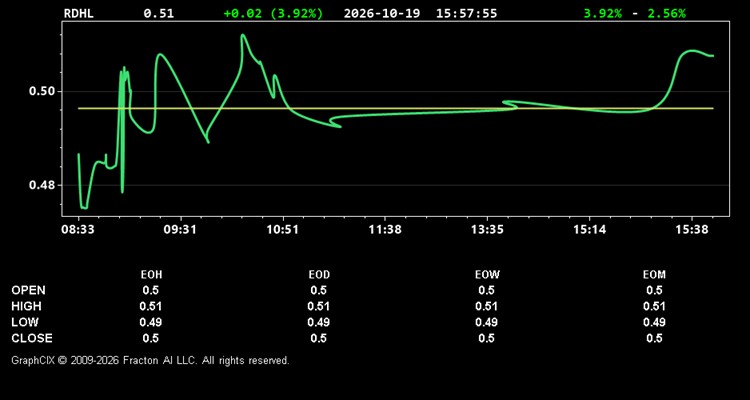The width and height of the screenshot is (750, 400).
Task: Select the EOM OPEN value 0.5
Action: pyautogui.click(x=654, y=290)
